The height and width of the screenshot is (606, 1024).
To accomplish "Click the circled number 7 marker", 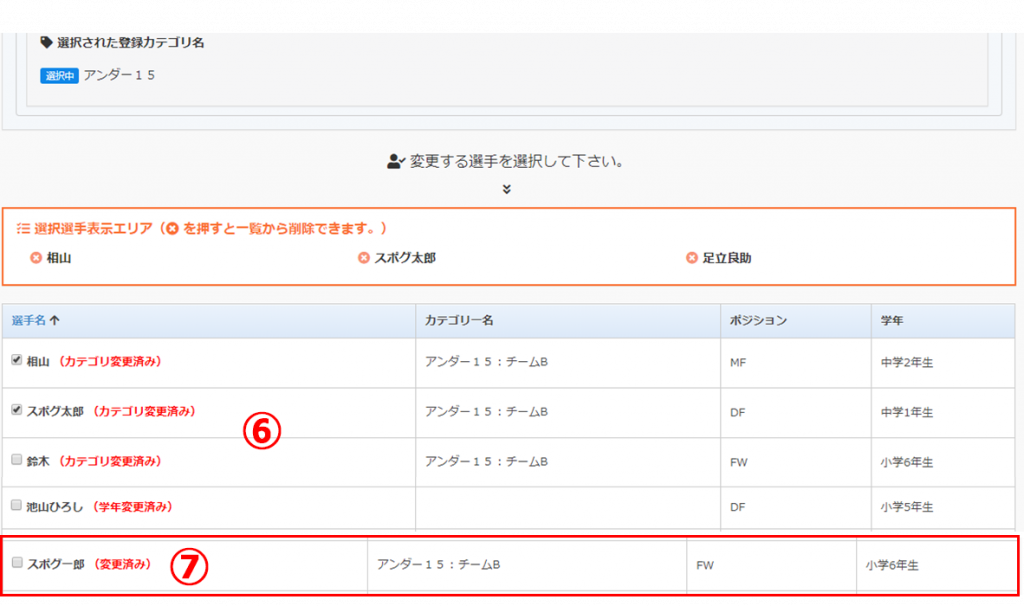I will 189,566.
